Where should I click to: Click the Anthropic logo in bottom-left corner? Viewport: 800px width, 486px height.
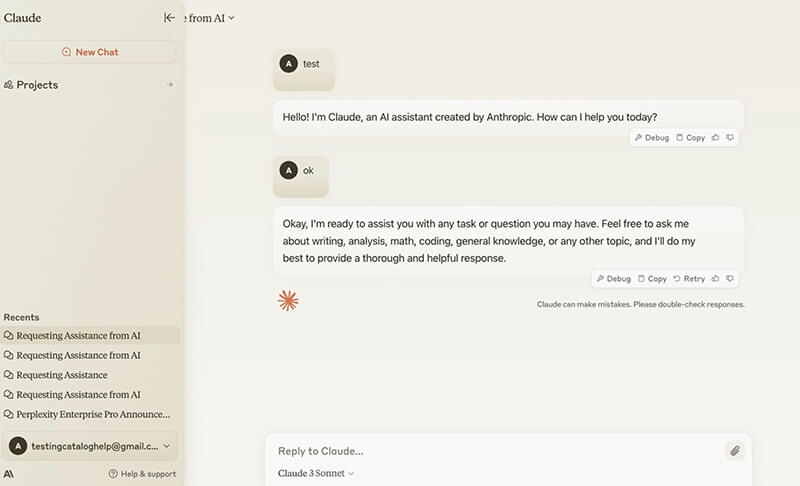point(9,474)
